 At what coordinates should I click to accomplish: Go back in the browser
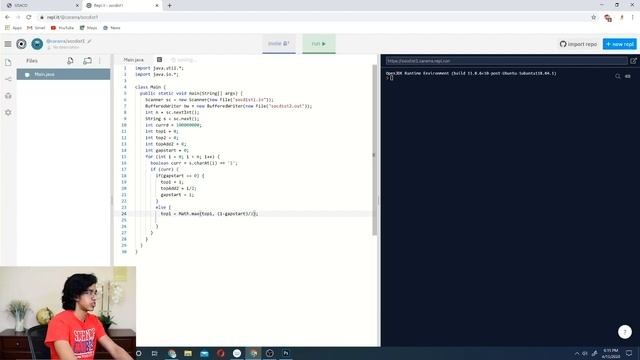(7, 17)
